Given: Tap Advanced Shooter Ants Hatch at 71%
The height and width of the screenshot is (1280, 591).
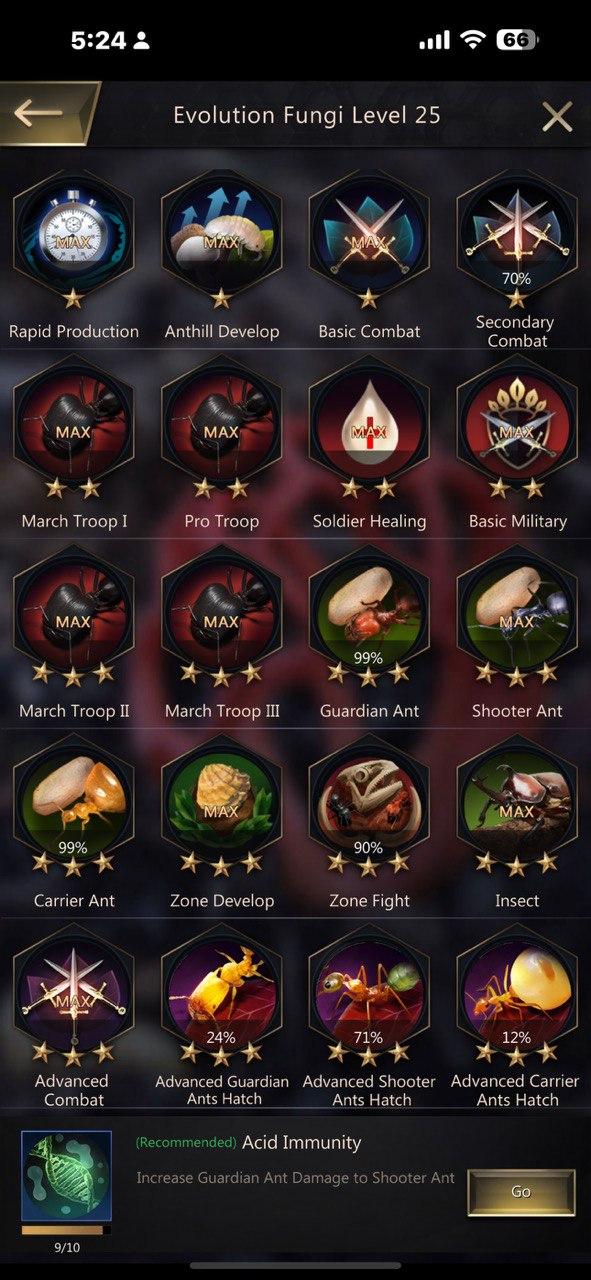Looking at the screenshot, I should (369, 996).
